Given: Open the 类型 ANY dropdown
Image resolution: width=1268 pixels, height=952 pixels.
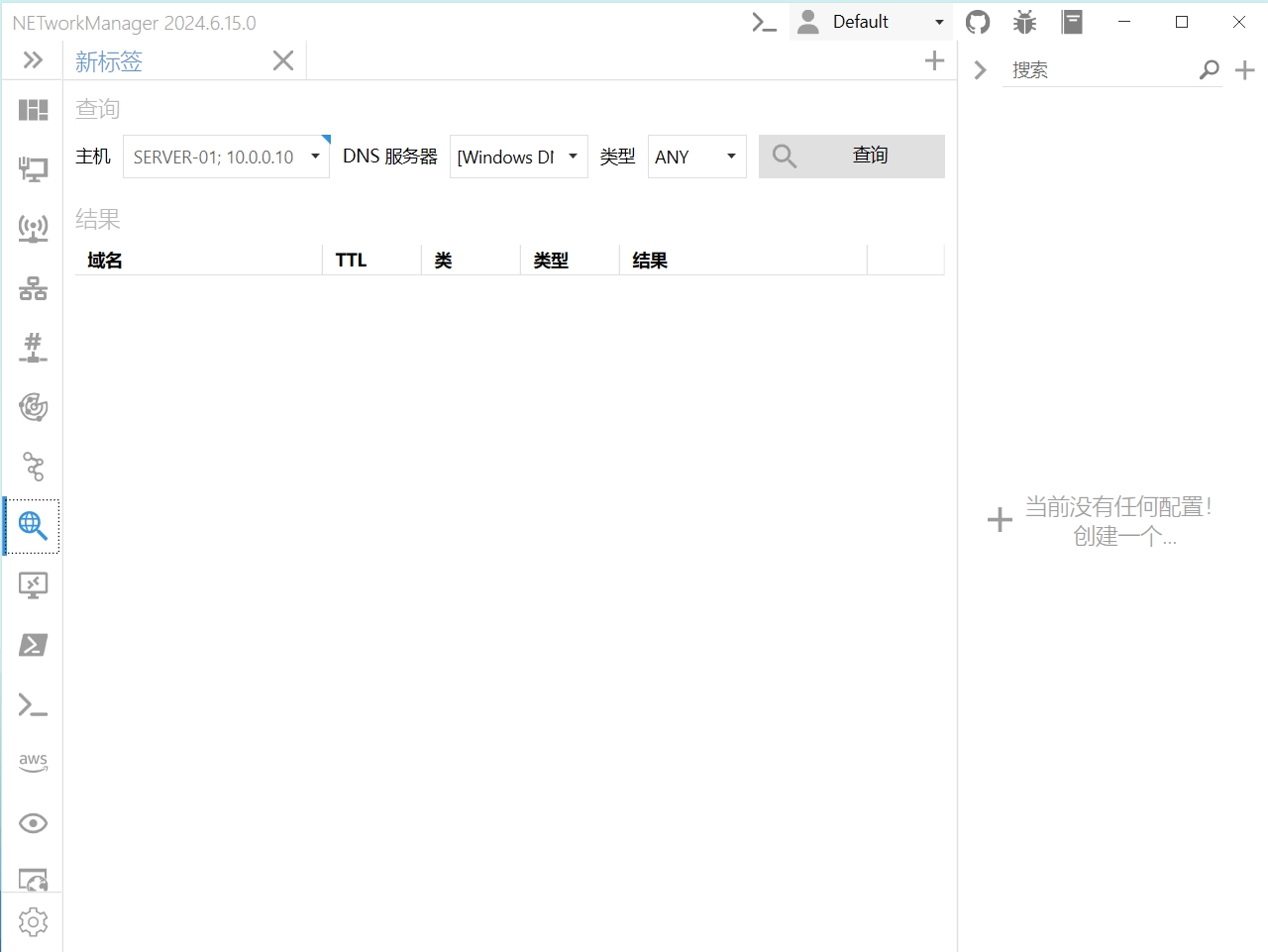Looking at the screenshot, I should pos(697,157).
